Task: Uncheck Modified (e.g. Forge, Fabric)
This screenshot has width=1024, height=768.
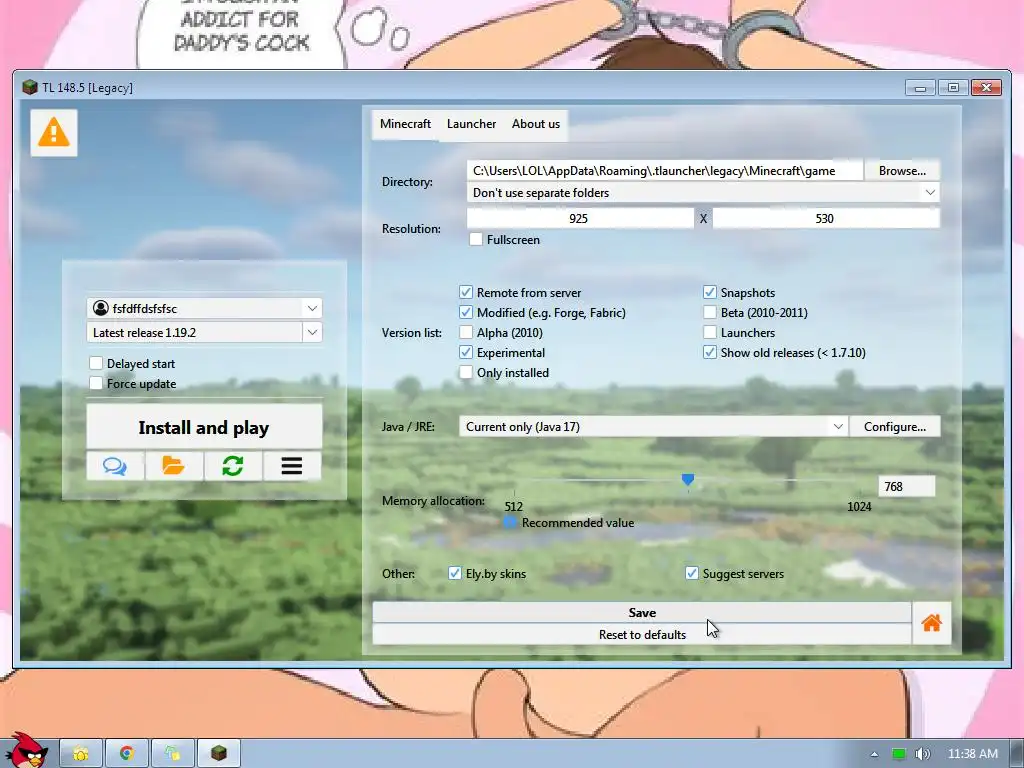Action: point(466,313)
